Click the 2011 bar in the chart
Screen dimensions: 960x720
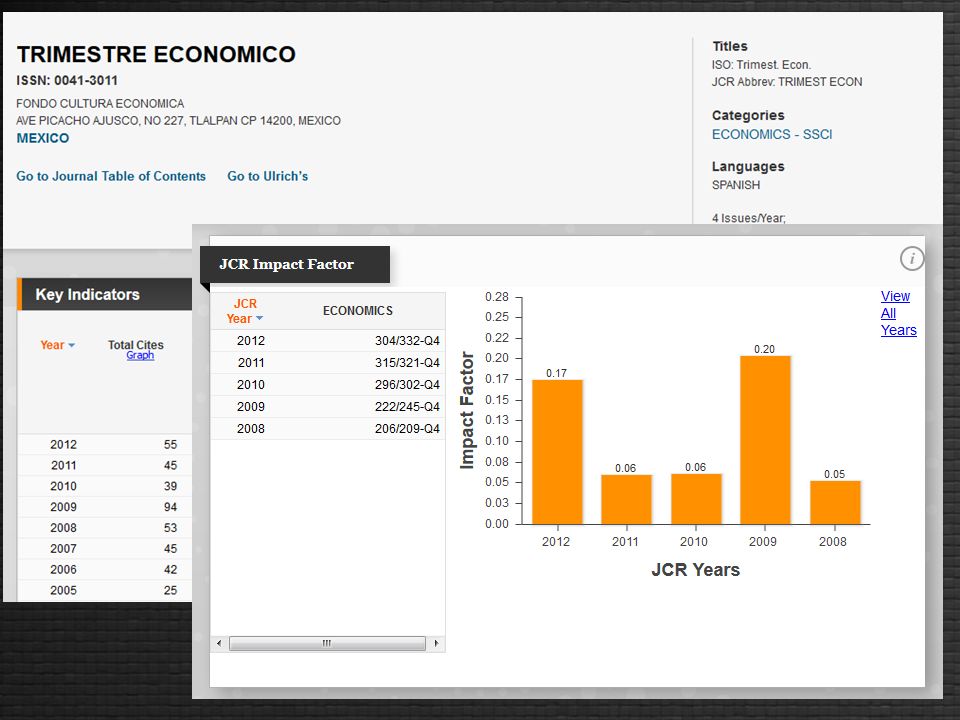[x=626, y=499]
